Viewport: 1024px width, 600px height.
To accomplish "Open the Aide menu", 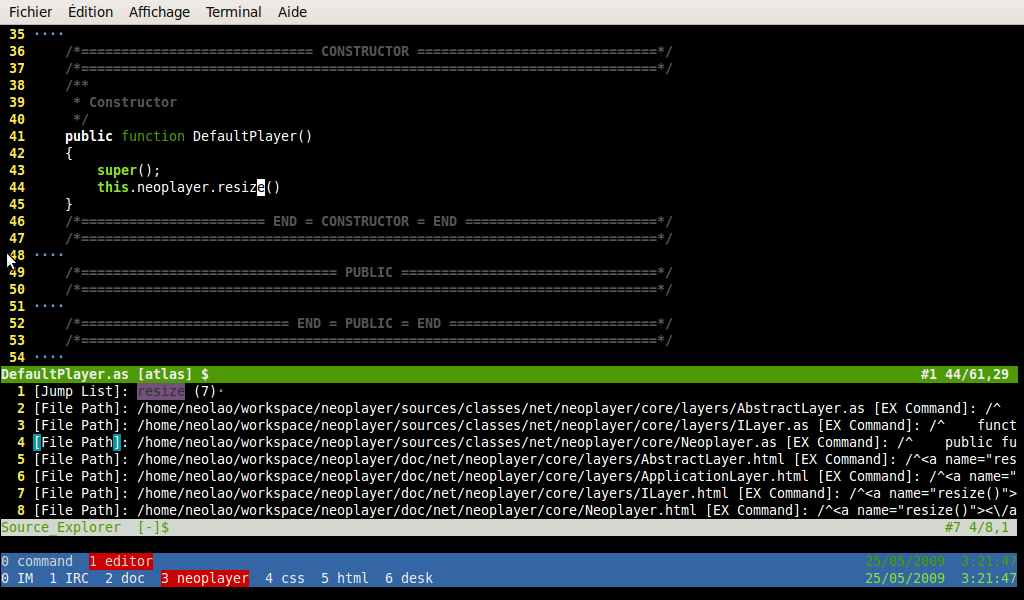I will click(292, 12).
